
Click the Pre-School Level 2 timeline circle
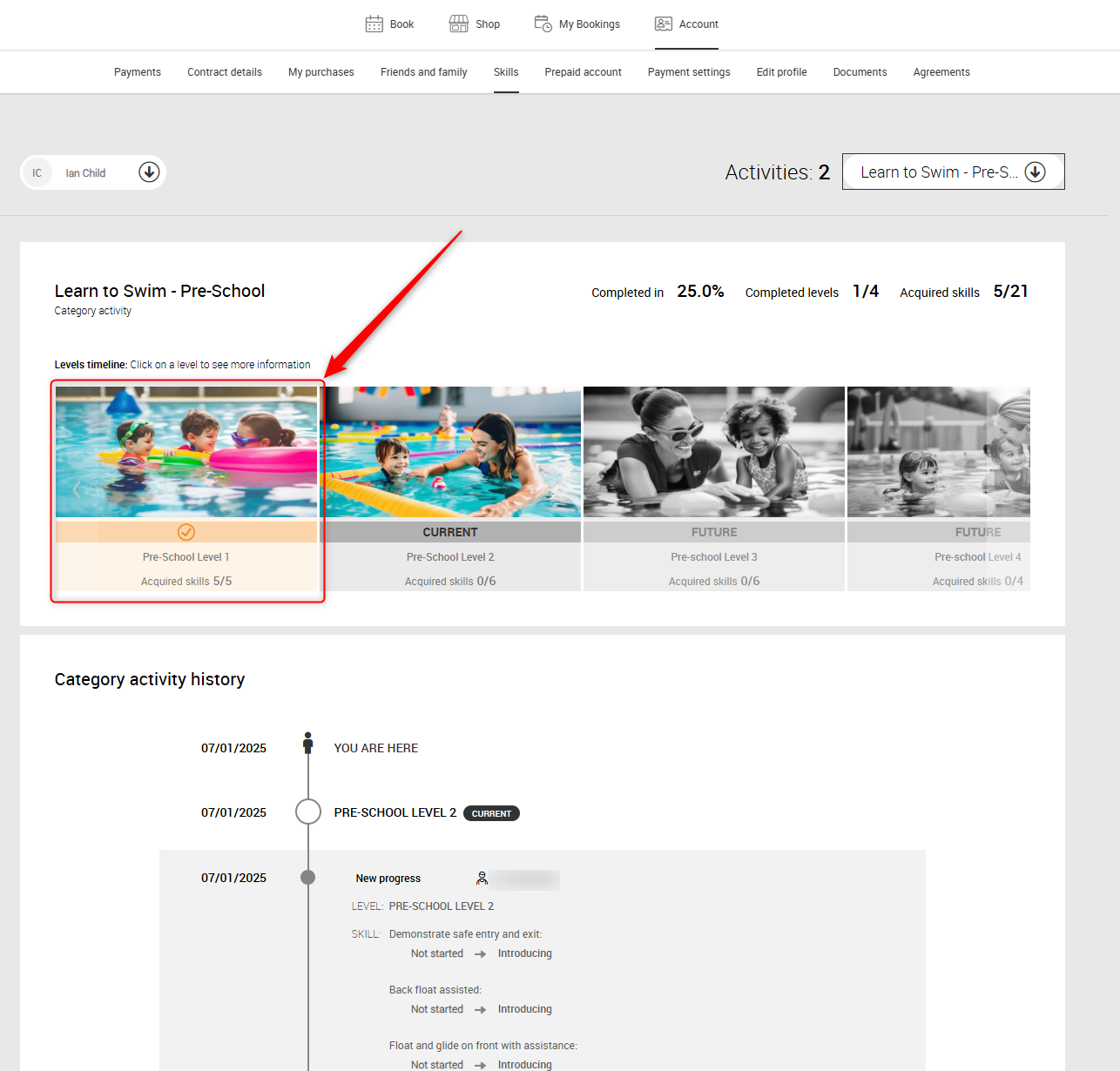pyautogui.click(x=308, y=812)
